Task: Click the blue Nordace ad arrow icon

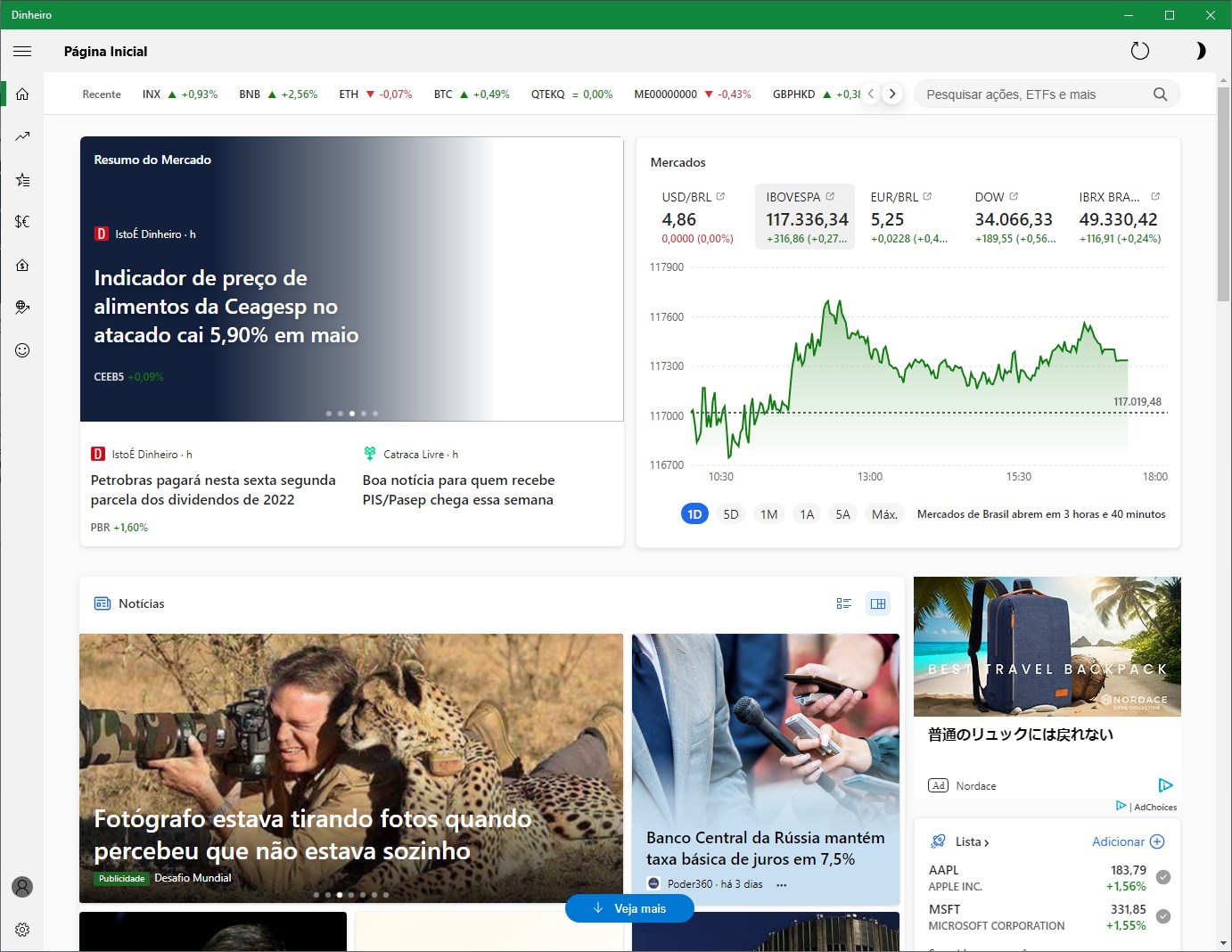Action: point(1165,785)
